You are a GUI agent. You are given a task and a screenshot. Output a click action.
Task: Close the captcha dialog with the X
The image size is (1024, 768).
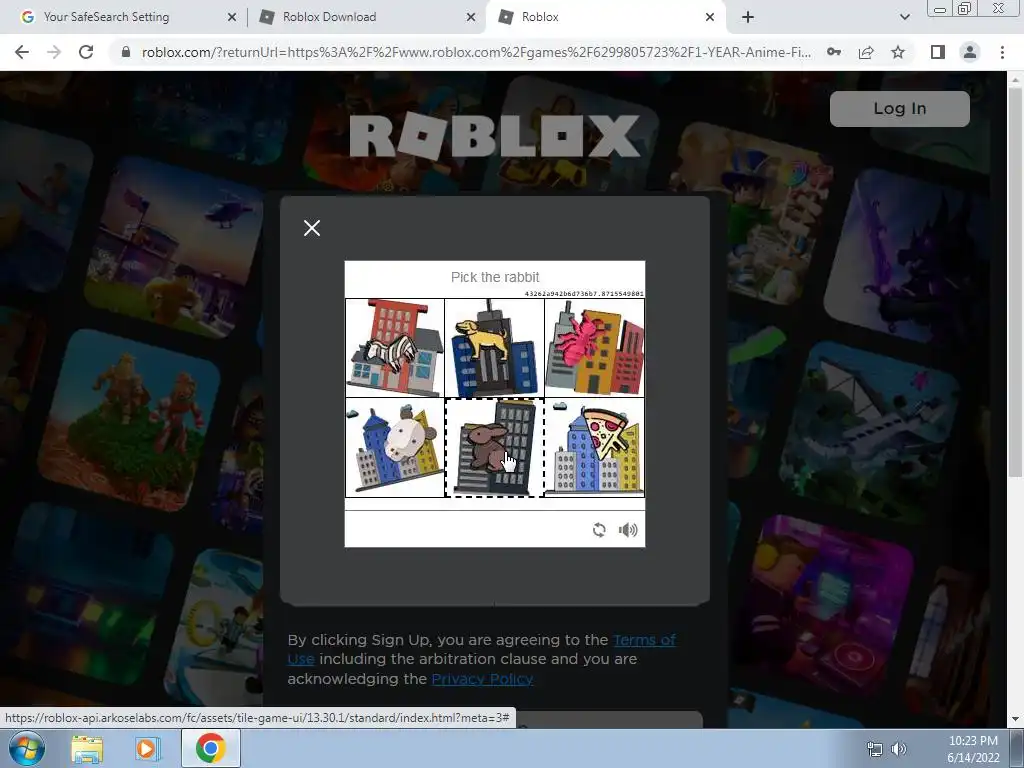tap(312, 228)
